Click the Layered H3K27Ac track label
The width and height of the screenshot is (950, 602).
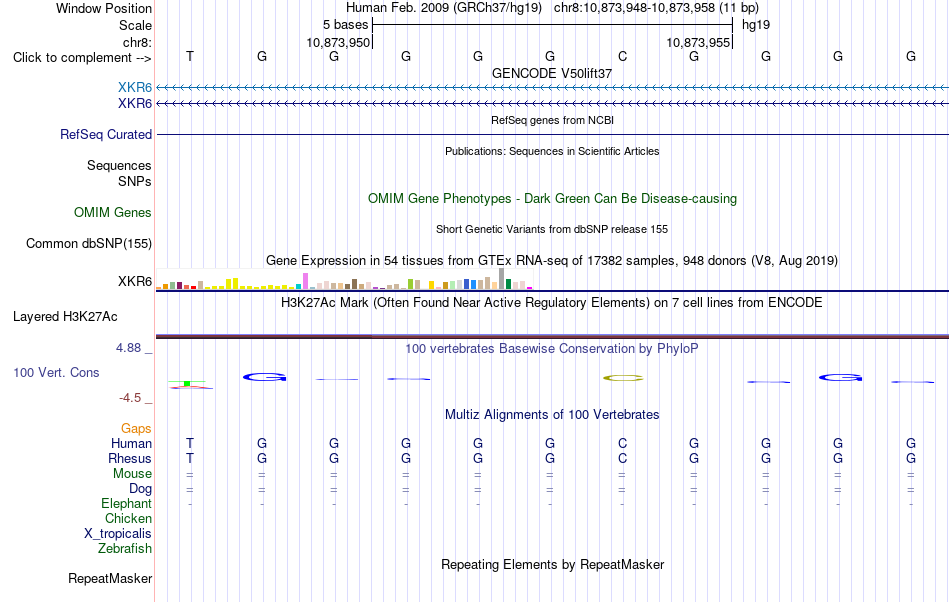point(65,317)
